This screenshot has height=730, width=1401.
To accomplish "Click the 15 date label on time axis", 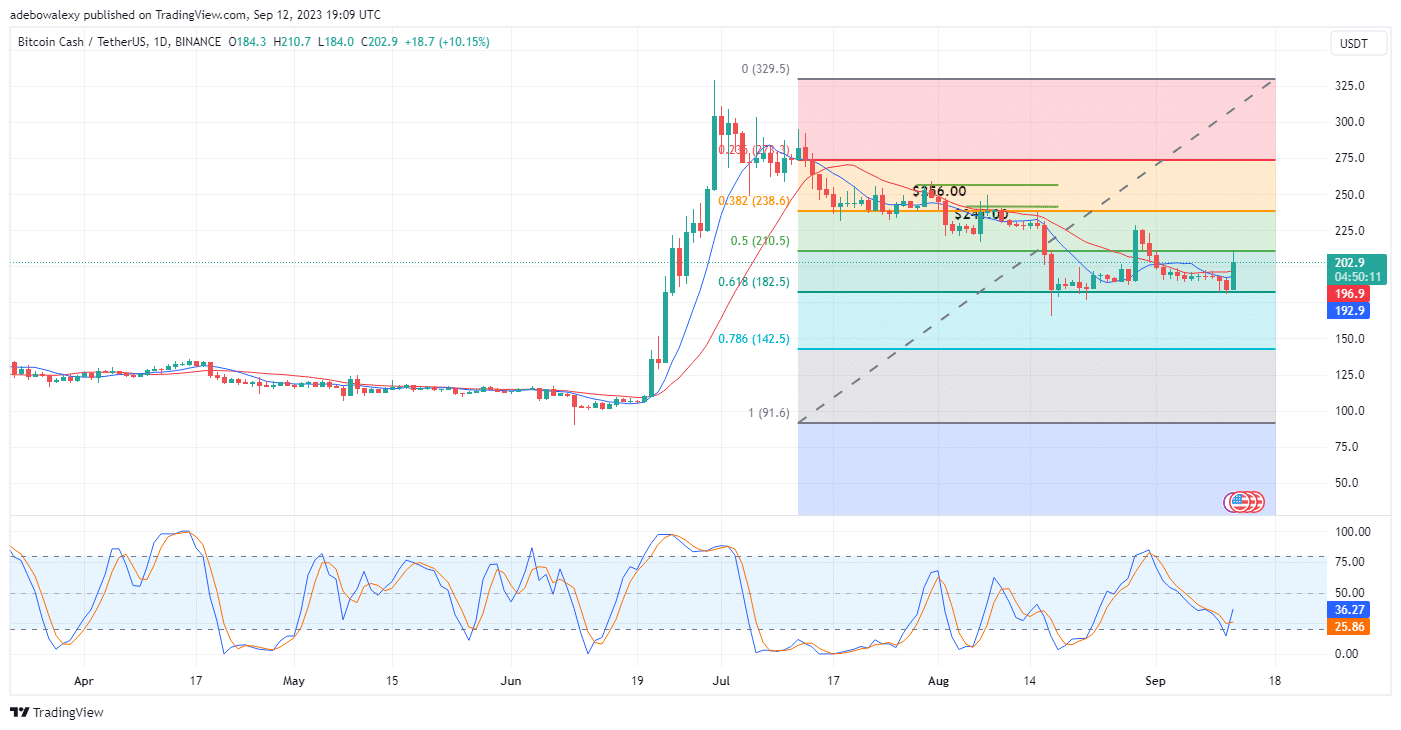I will [x=391, y=681].
